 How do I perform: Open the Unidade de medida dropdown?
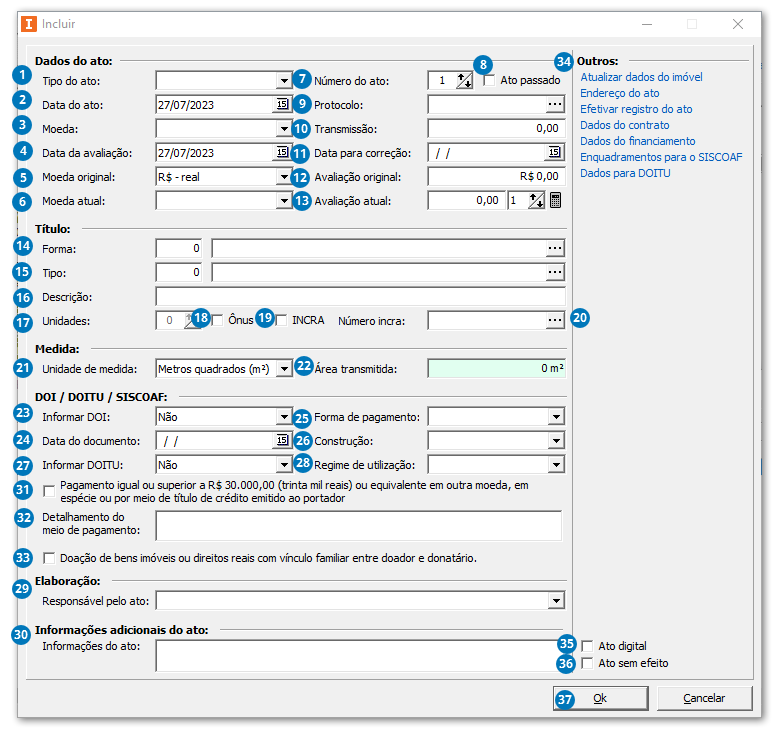coord(283,368)
